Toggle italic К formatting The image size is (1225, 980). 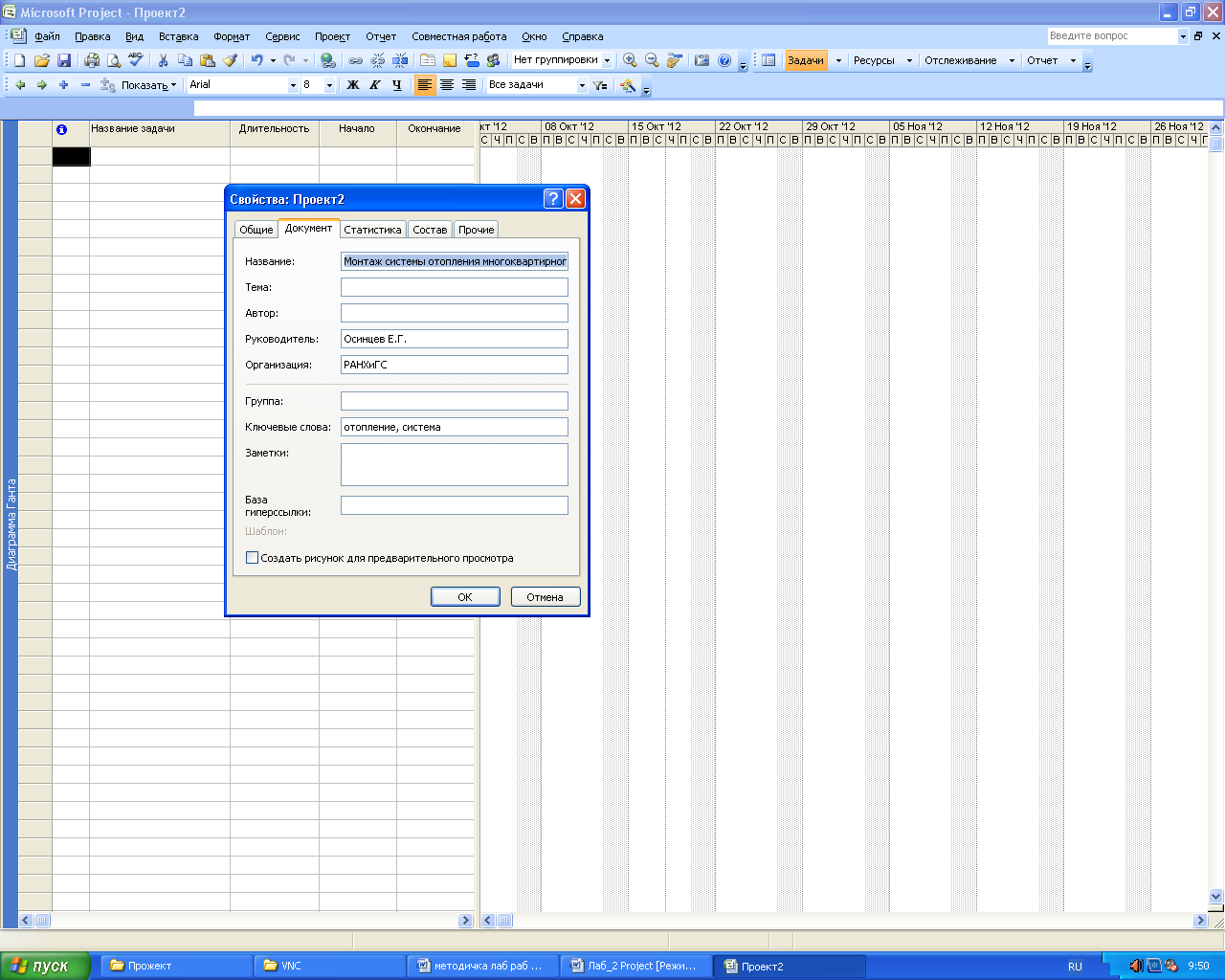375,85
